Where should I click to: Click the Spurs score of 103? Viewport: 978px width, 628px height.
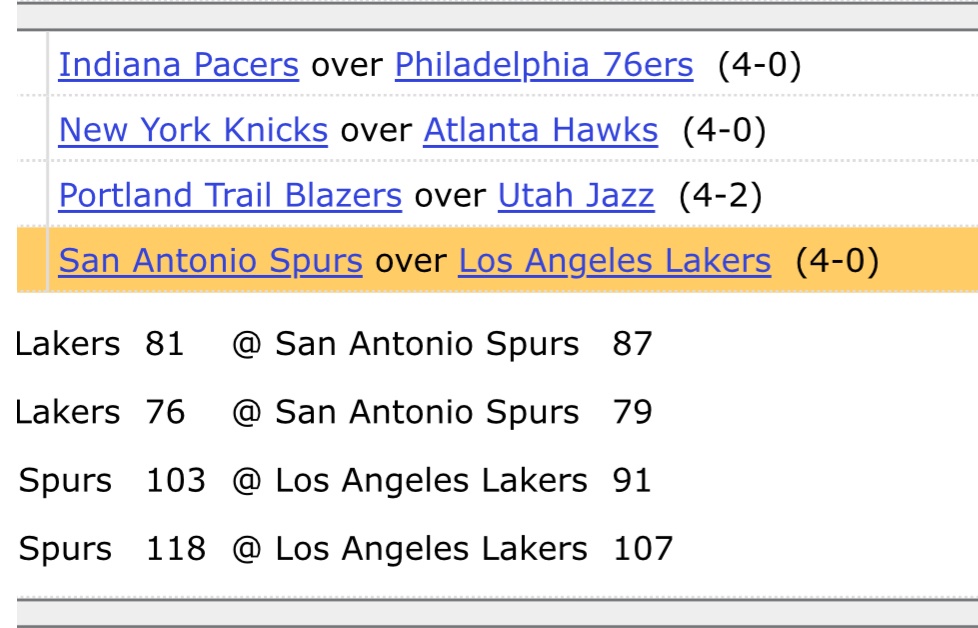coord(175,480)
